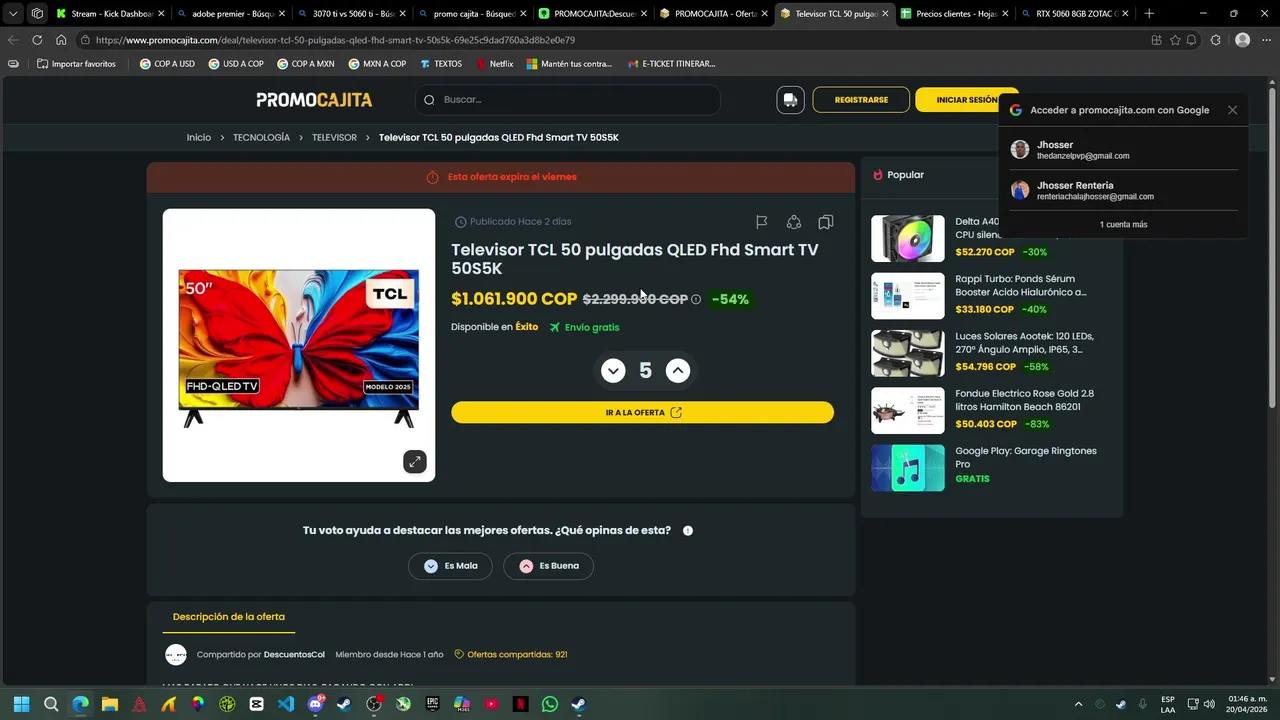Open the Descripción de la oferta tab

[229, 617]
